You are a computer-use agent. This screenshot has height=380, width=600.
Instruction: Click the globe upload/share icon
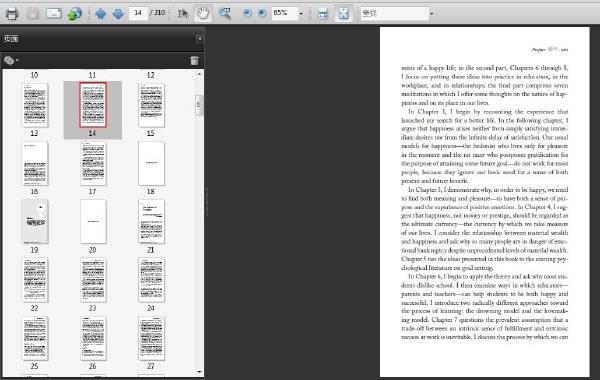(x=75, y=14)
